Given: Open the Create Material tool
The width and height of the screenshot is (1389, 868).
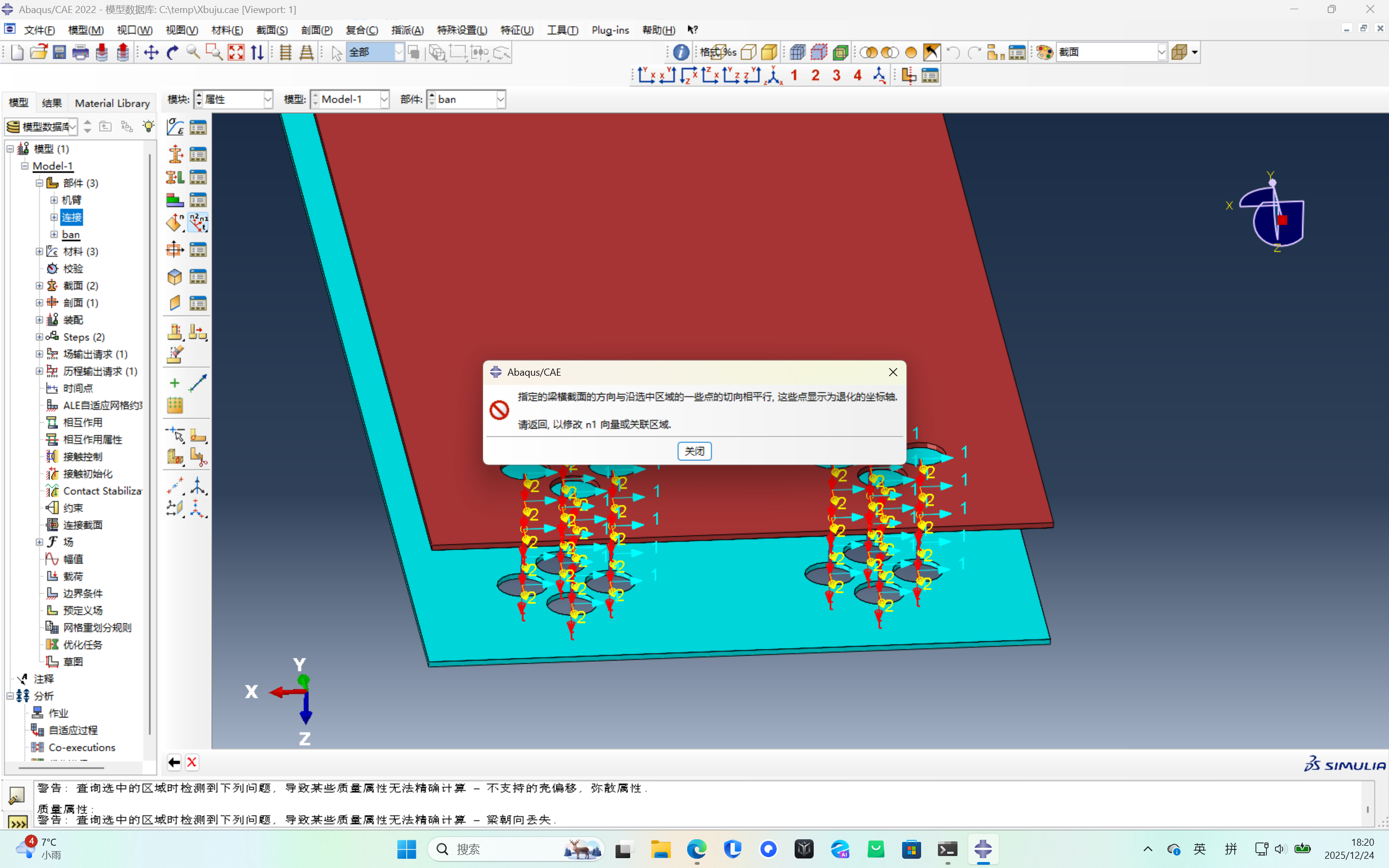Looking at the screenshot, I should [175, 128].
